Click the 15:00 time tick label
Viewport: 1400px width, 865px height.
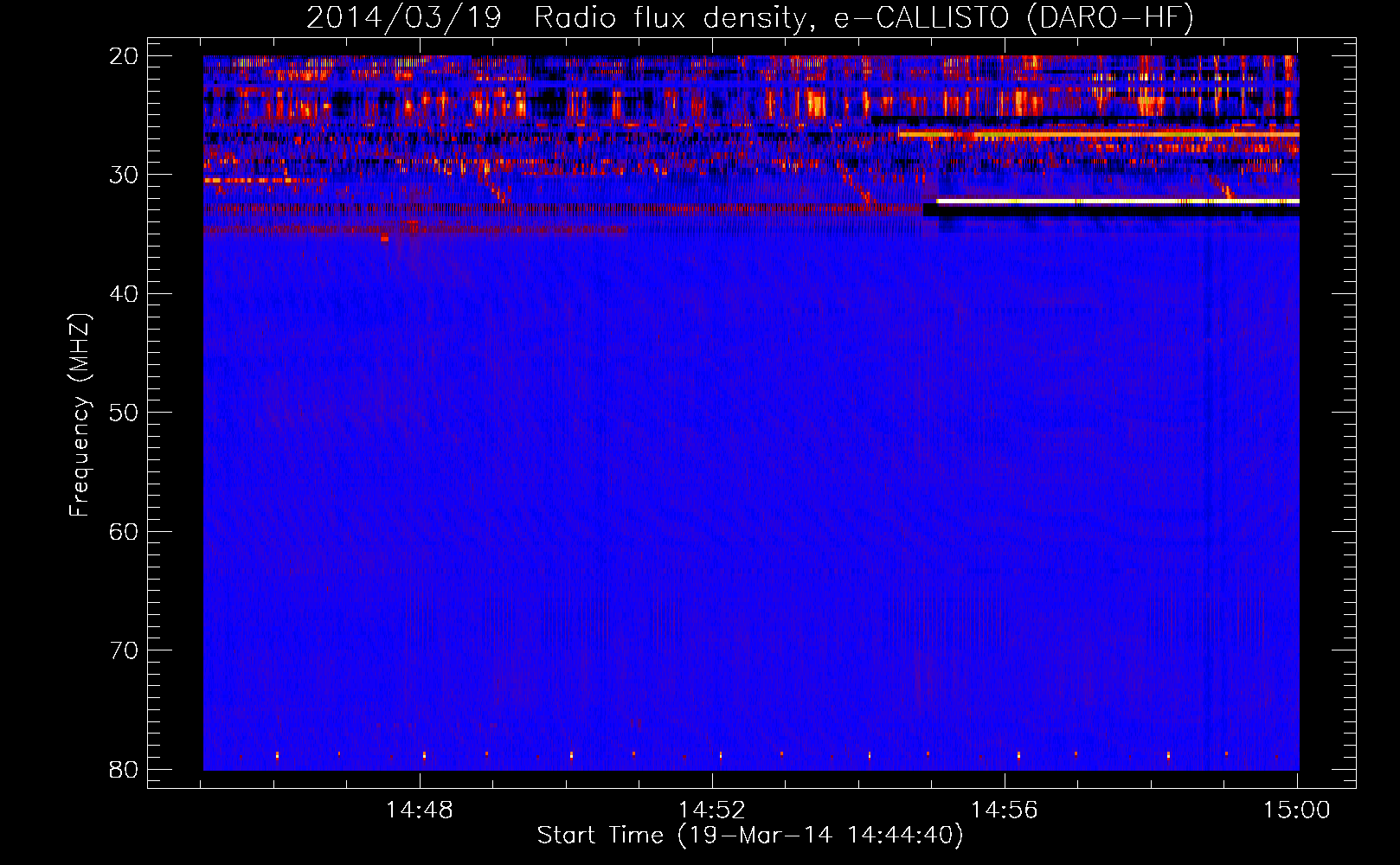(x=1296, y=811)
